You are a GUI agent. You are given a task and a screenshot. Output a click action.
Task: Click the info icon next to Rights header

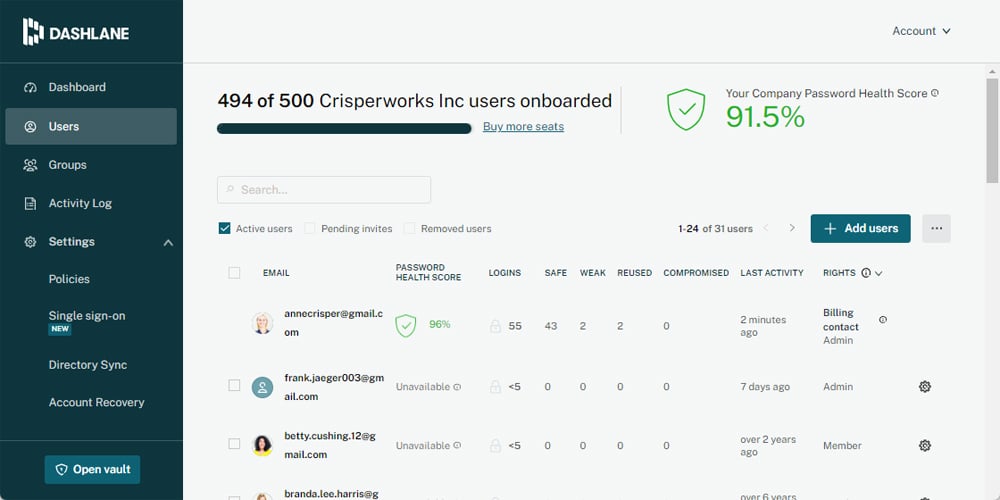point(866,272)
